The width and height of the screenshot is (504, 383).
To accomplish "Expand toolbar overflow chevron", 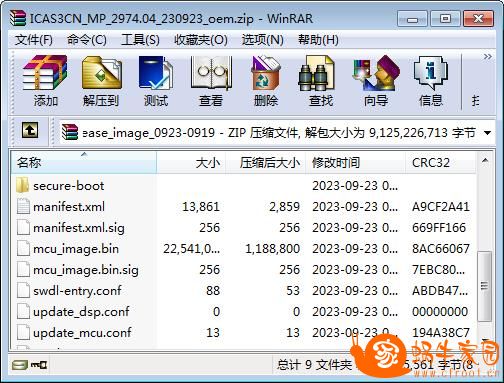I will pyautogui.click(x=487, y=57).
